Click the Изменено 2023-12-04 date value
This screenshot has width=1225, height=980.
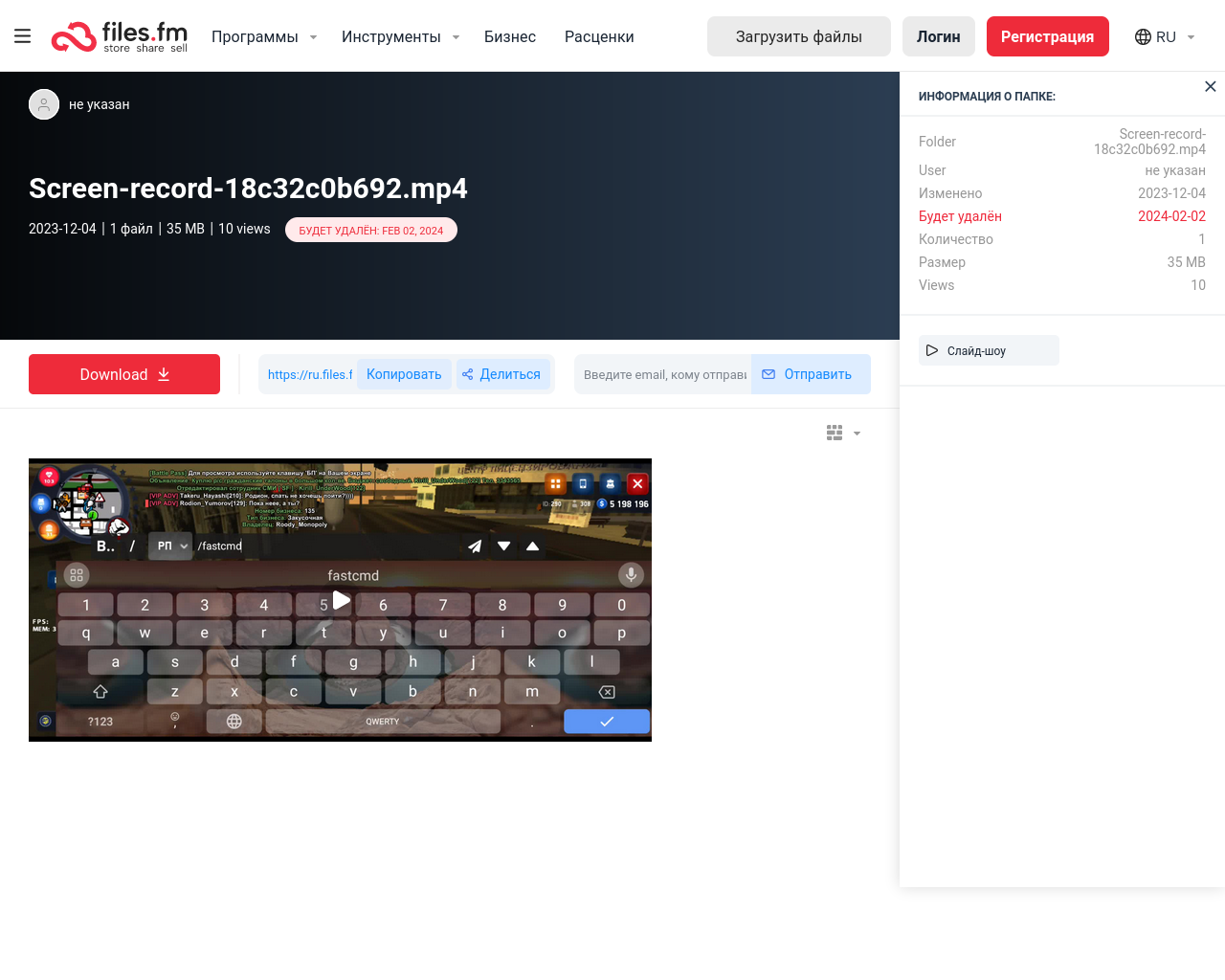[x=1171, y=193]
